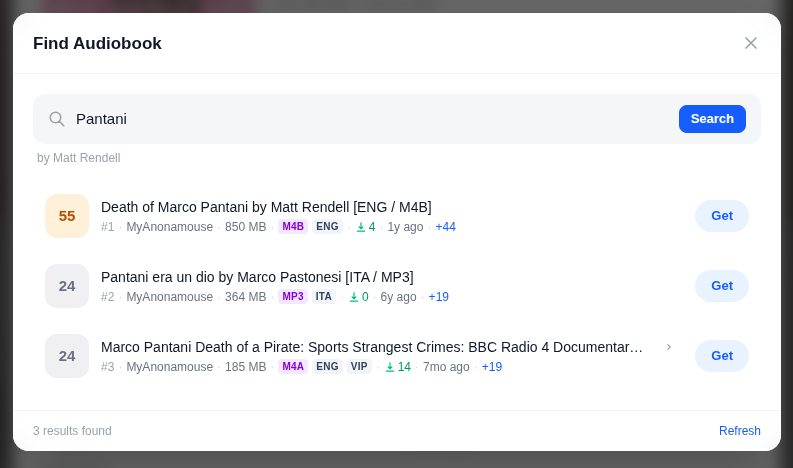Click the '3 results found' status text

tap(72, 431)
